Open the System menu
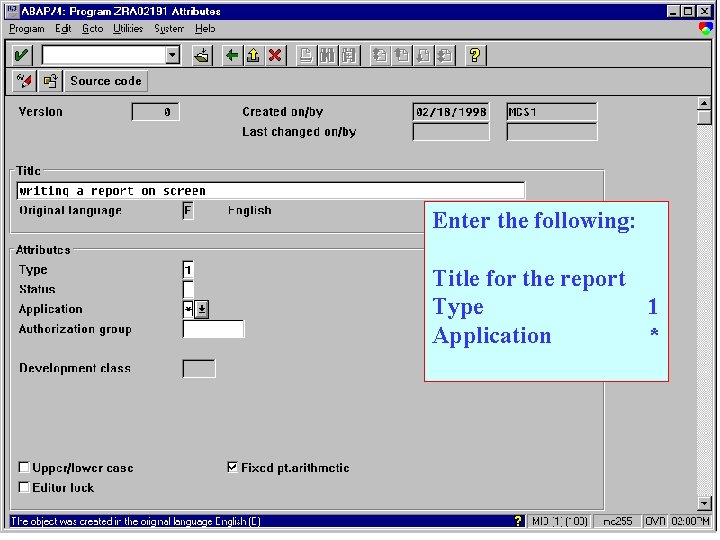Image resolution: width=720 pixels, height=540 pixels. tap(169, 28)
